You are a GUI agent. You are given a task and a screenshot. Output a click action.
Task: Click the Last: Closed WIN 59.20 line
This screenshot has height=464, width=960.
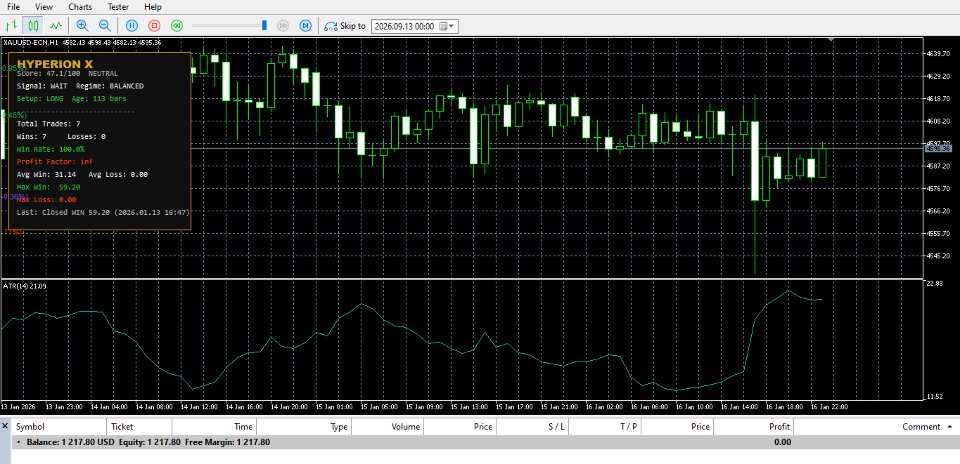pos(103,212)
